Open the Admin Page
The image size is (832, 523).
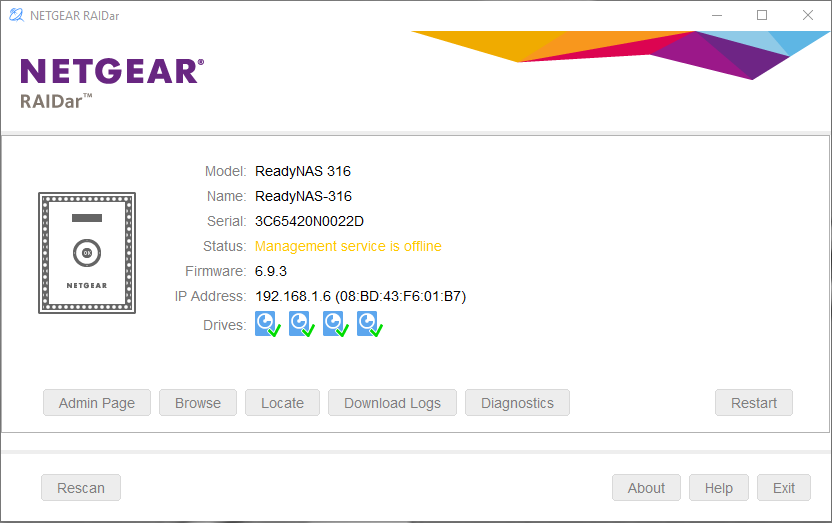point(97,403)
